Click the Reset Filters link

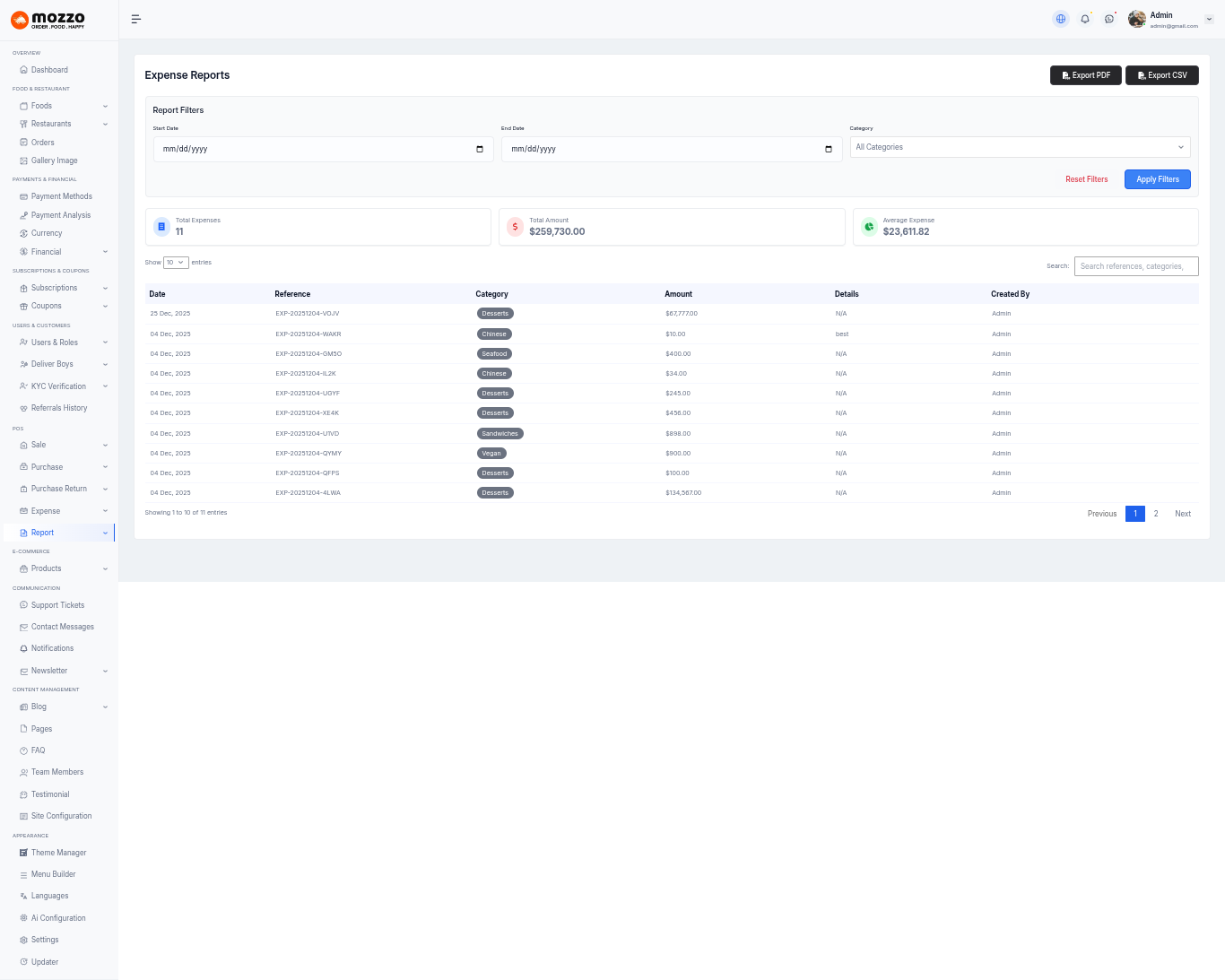click(1086, 179)
